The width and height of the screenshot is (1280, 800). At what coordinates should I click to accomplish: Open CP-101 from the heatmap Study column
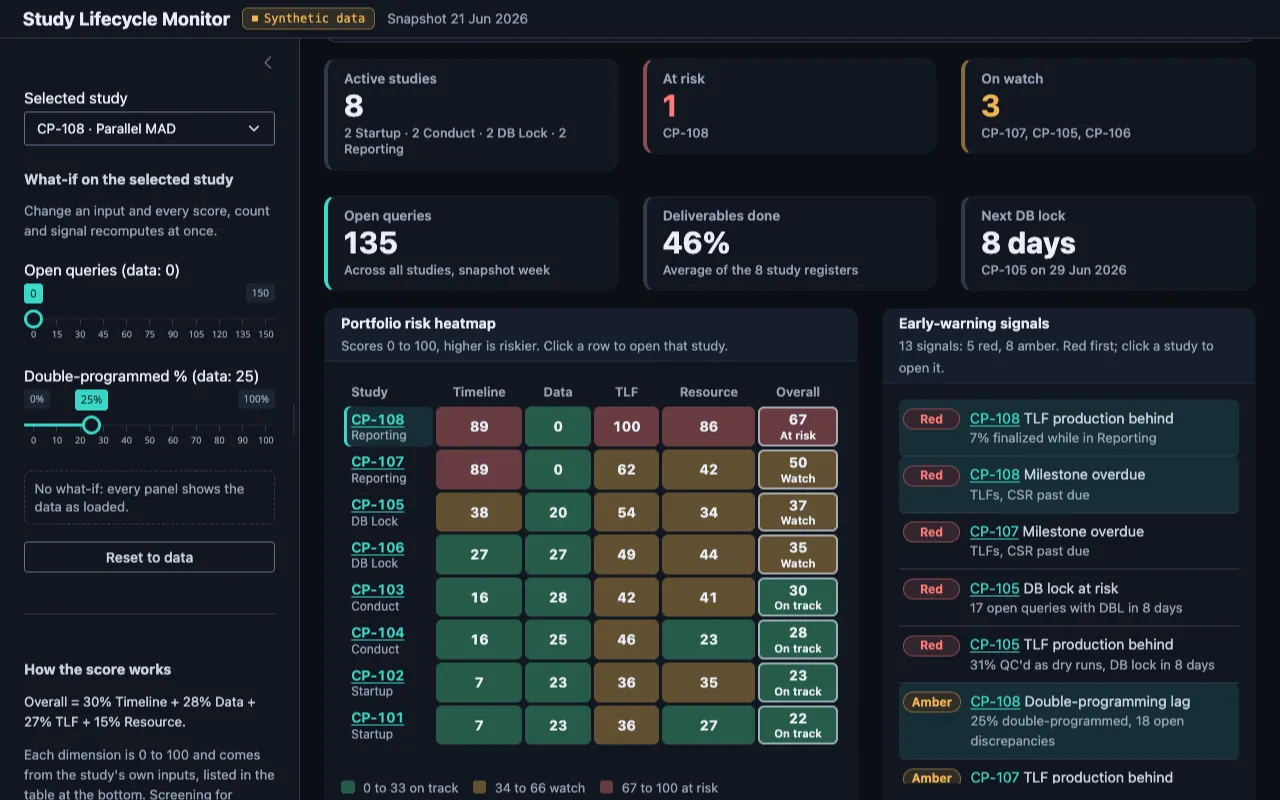378,718
